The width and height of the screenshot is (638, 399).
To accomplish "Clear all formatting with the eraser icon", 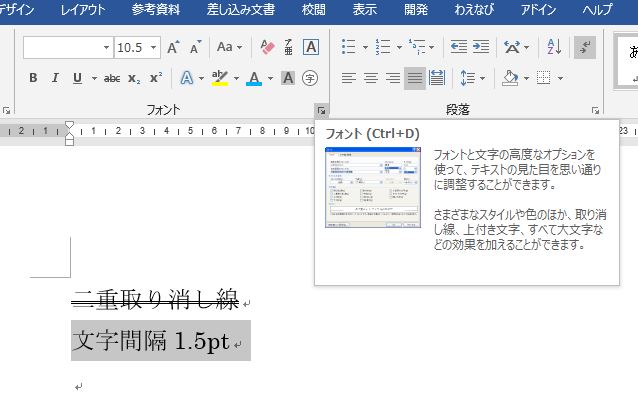I will click(267, 47).
